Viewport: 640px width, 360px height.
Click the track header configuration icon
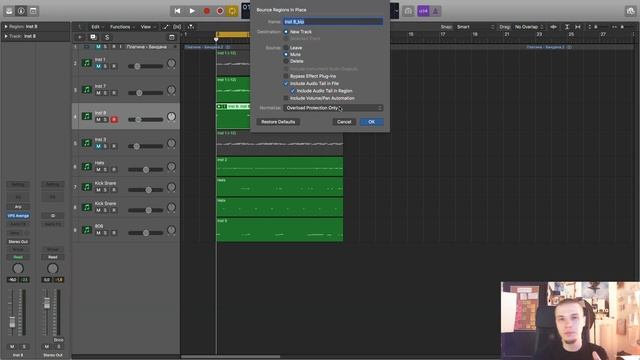coord(172,37)
